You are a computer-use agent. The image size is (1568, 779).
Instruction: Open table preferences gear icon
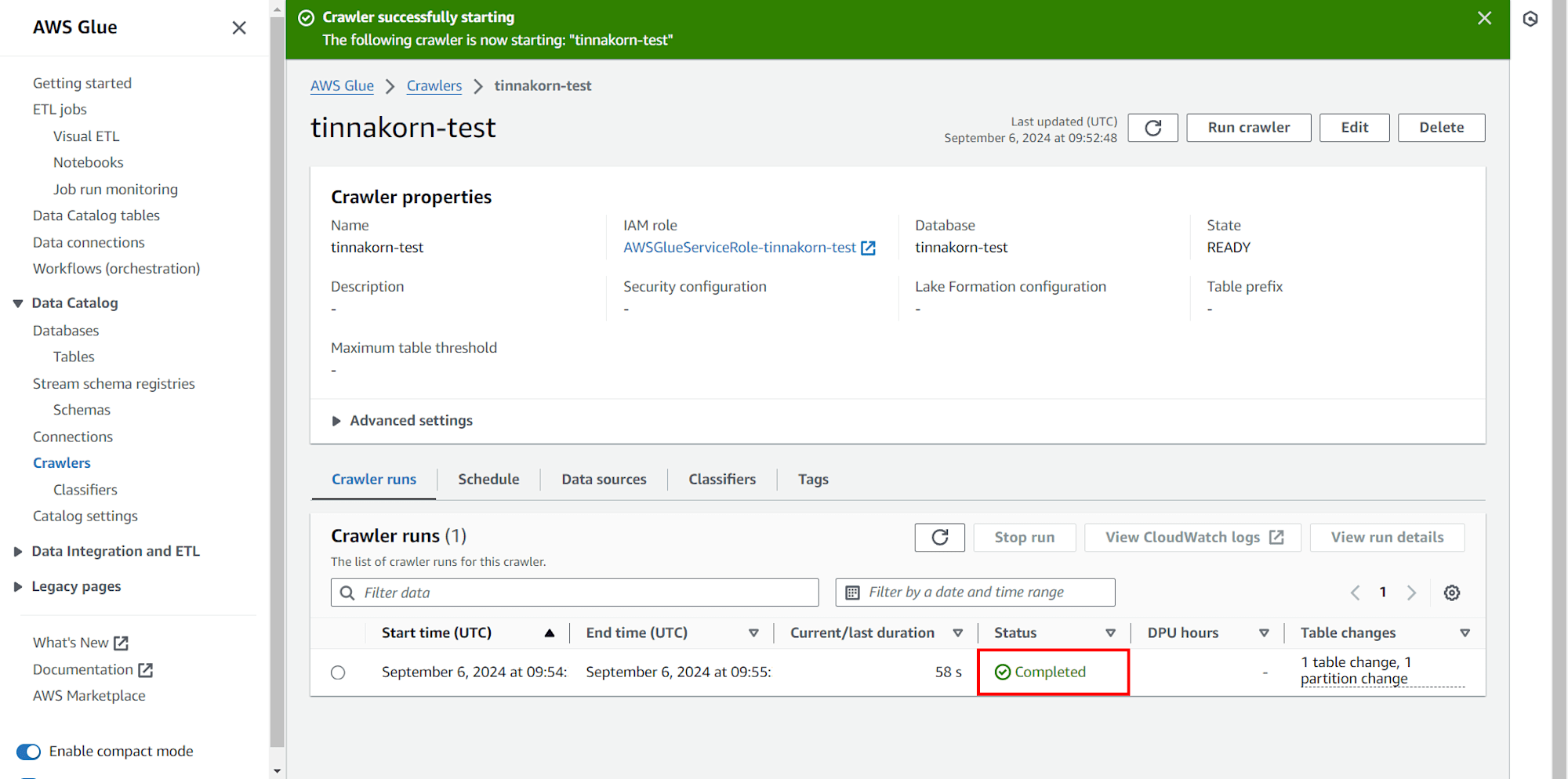pos(1452,593)
